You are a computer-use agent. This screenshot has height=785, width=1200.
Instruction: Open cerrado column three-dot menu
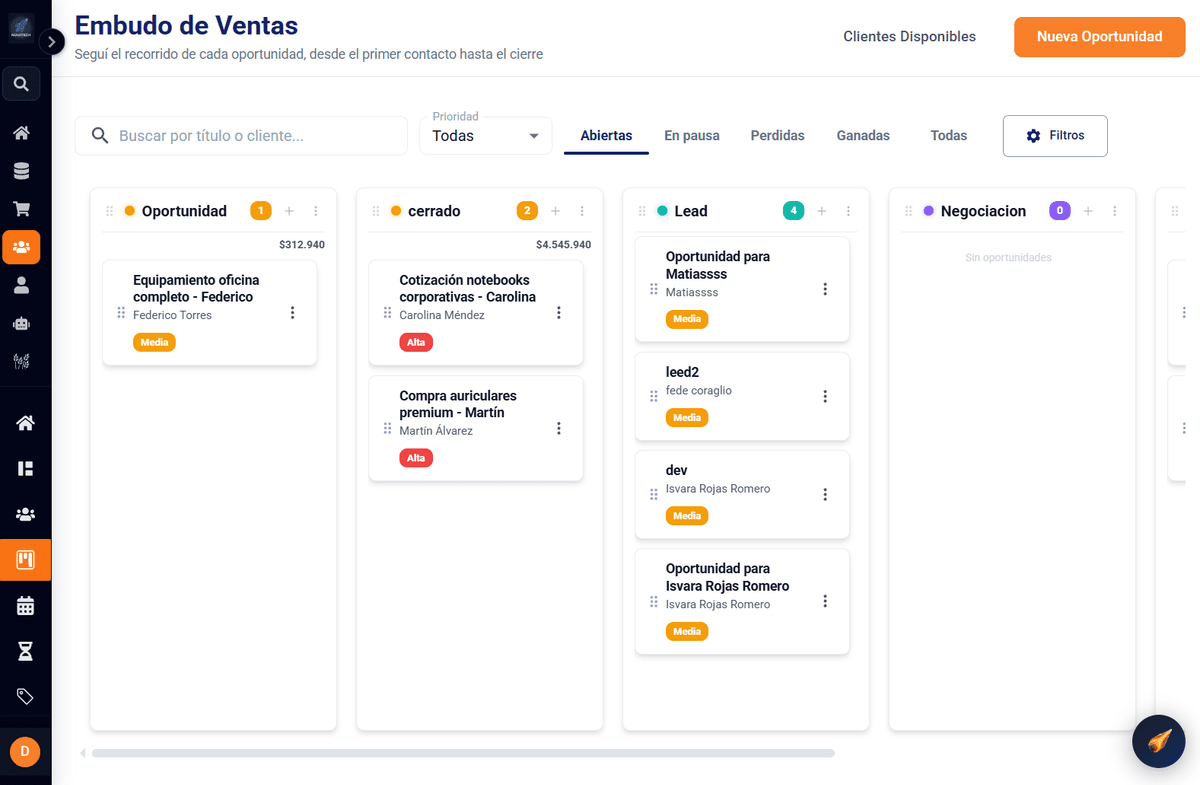(x=582, y=211)
